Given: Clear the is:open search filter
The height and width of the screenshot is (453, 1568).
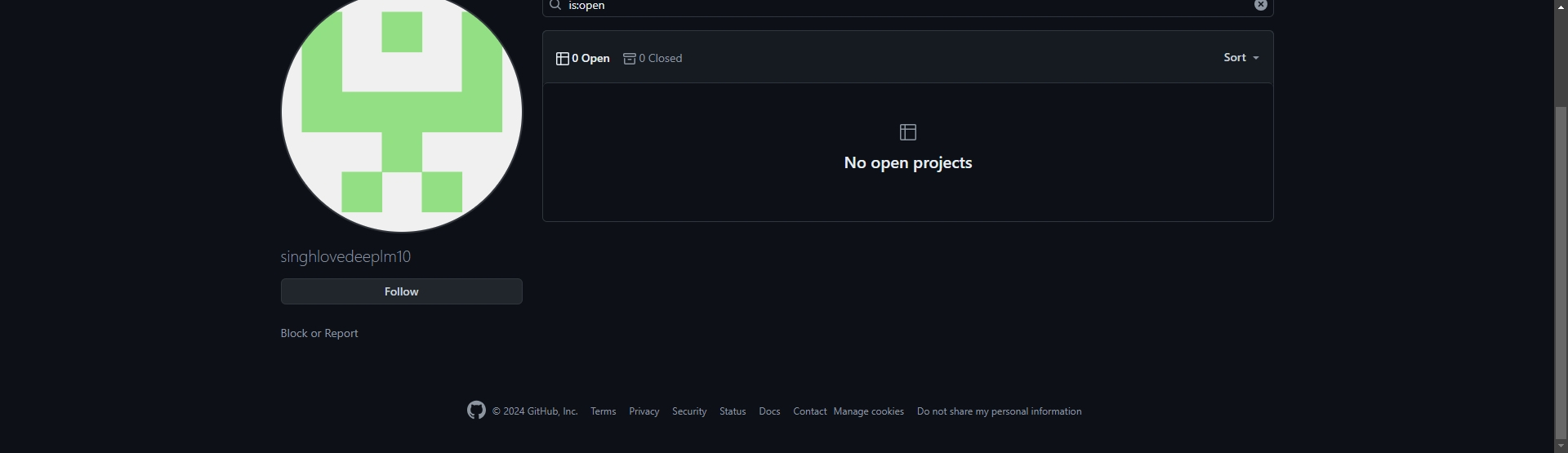Looking at the screenshot, I should point(1261,5).
